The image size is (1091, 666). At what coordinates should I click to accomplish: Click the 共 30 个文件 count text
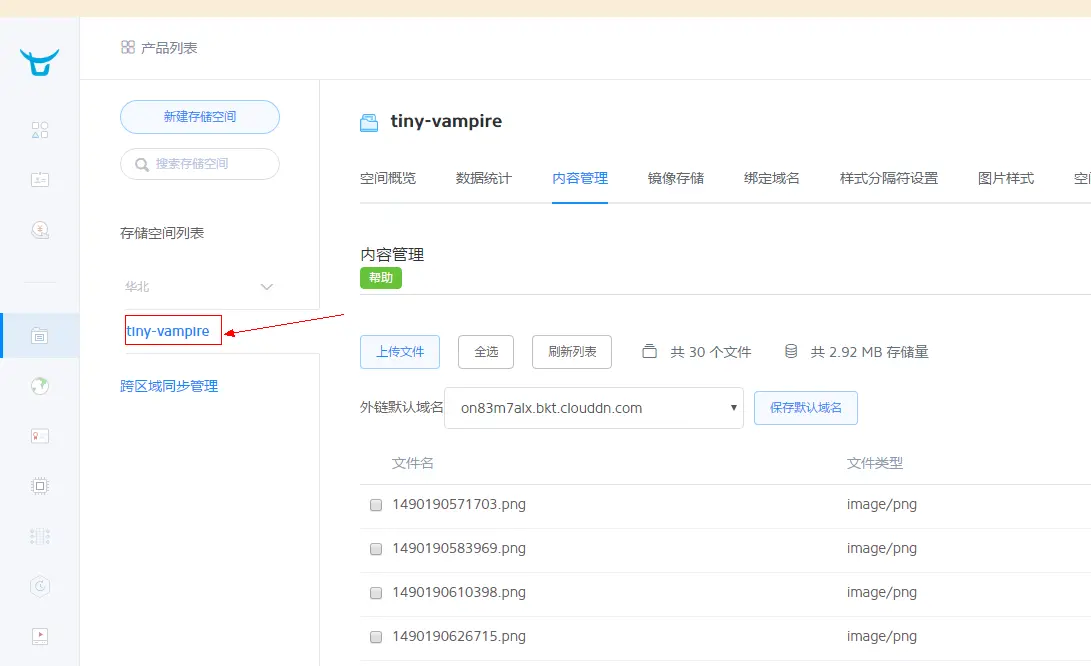710,352
